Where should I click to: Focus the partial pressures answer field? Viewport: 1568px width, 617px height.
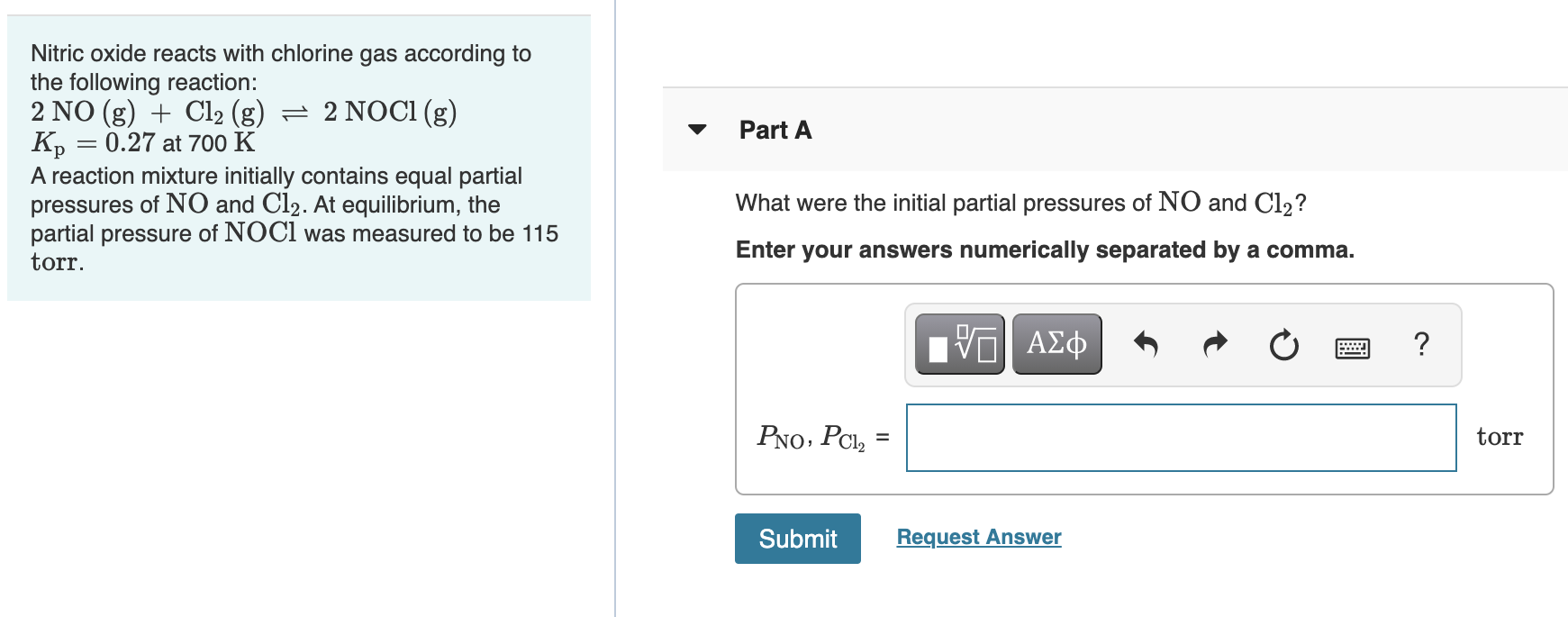point(1181,438)
